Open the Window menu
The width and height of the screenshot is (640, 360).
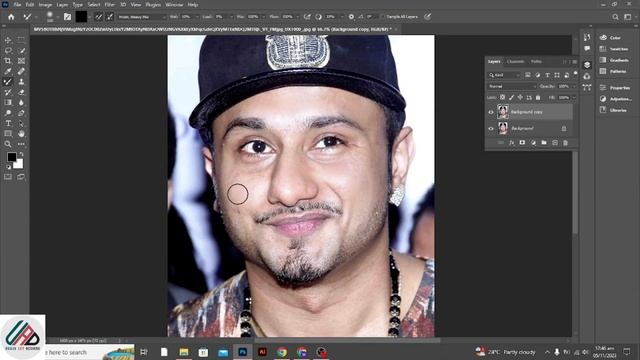tap(174, 5)
